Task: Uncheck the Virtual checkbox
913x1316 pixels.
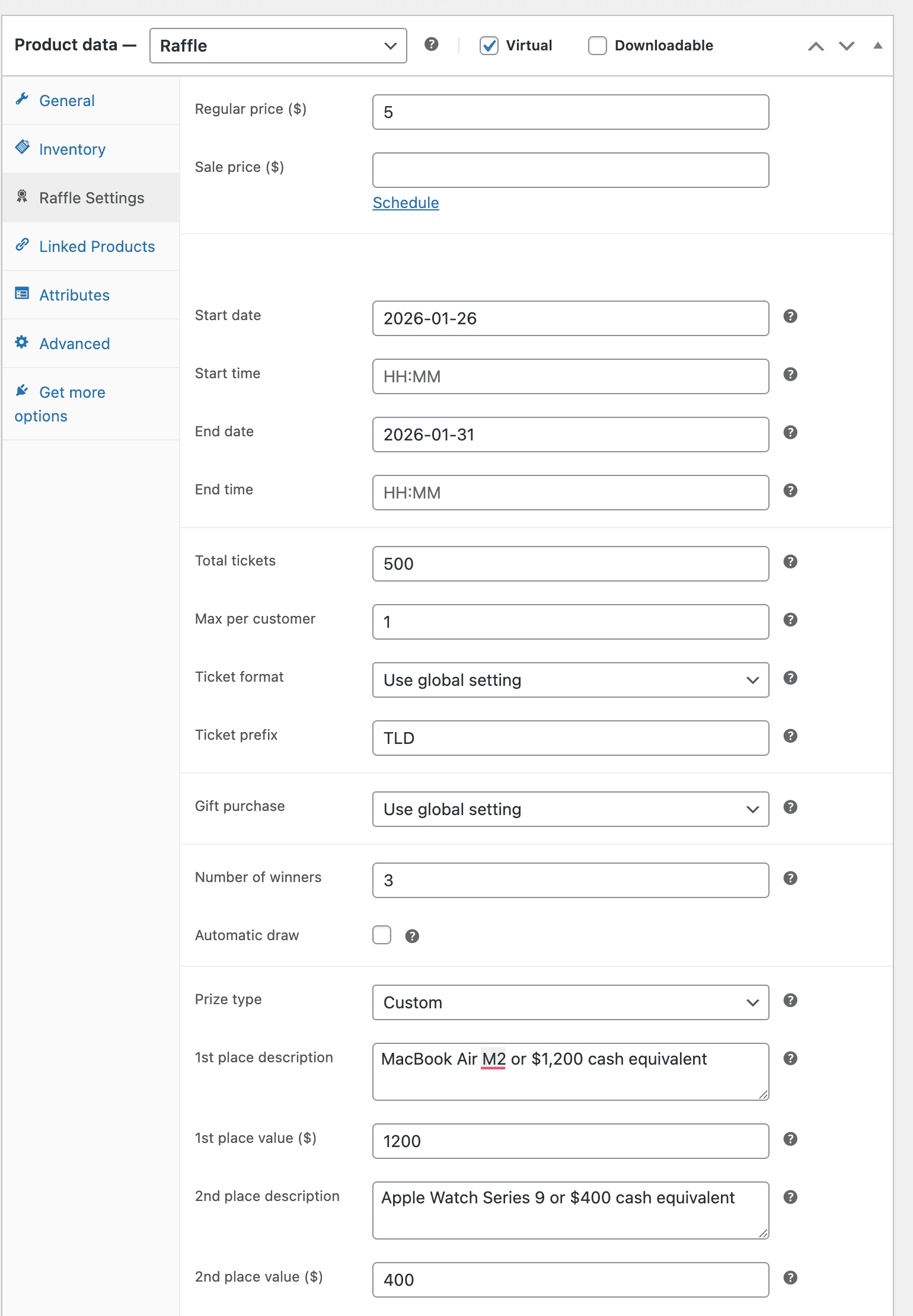Action: tap(489, 46)
